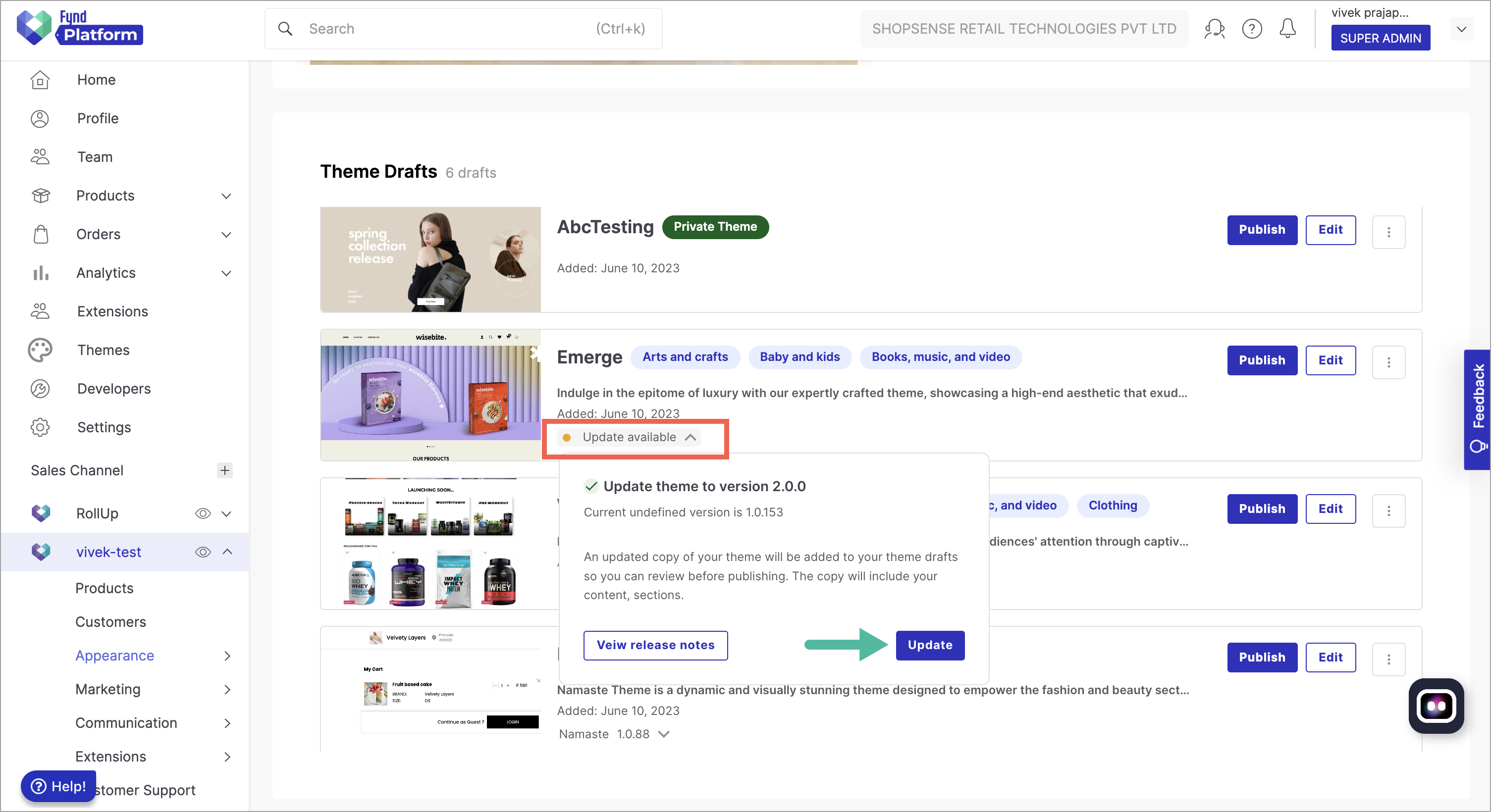Click the Themes palette icon
The height and width of the screenshot is (812, 1491).
click(x=40, y=350)
